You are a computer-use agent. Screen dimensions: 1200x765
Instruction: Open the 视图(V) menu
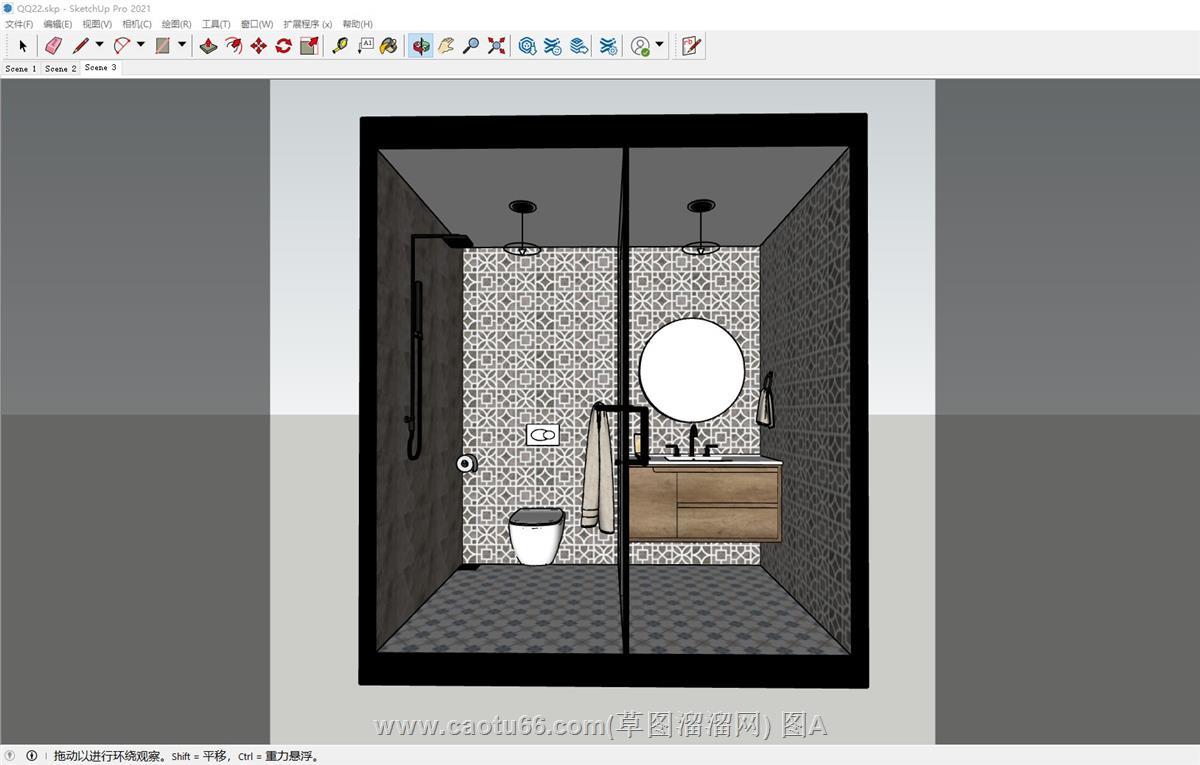click(97, 24)
